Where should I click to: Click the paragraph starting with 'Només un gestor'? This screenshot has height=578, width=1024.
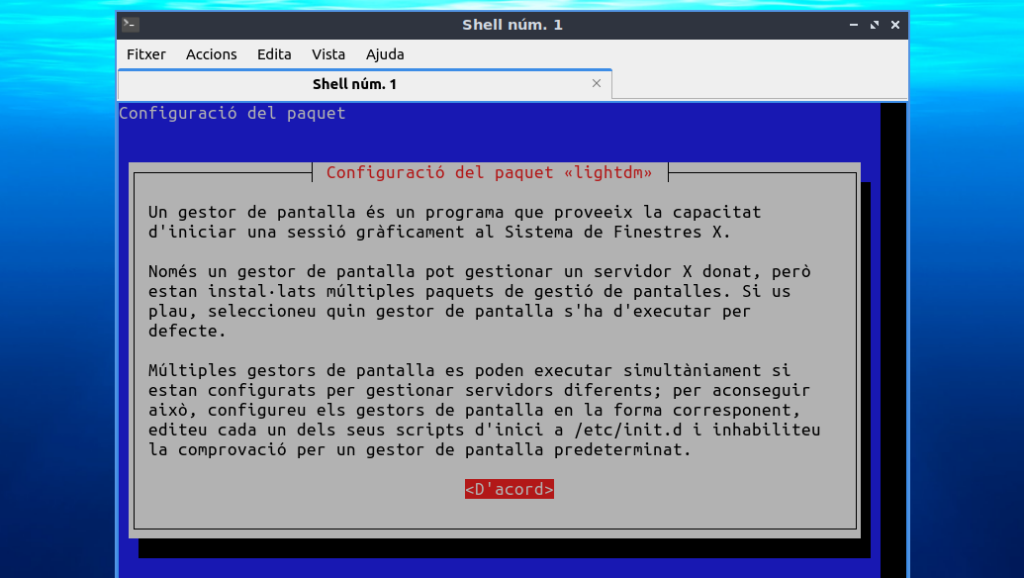point(470,301)
